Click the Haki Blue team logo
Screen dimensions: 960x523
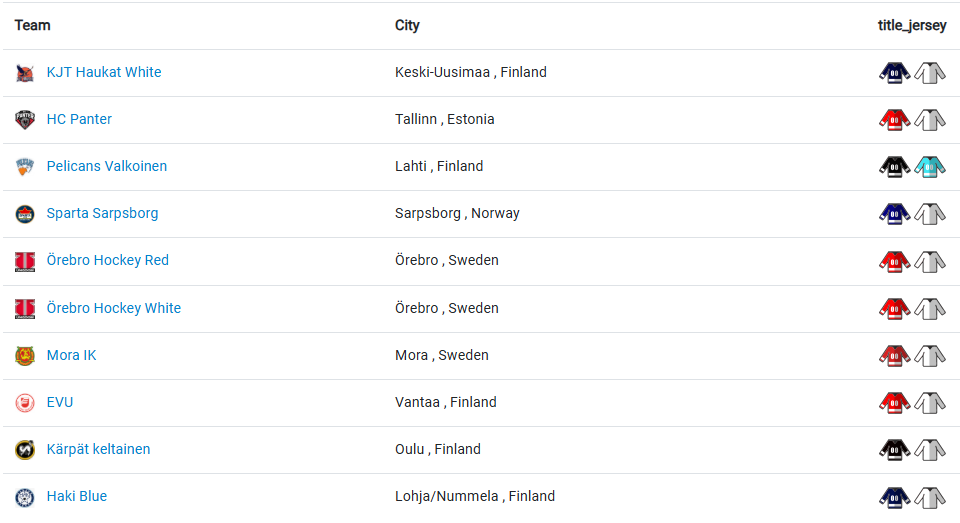25,497
